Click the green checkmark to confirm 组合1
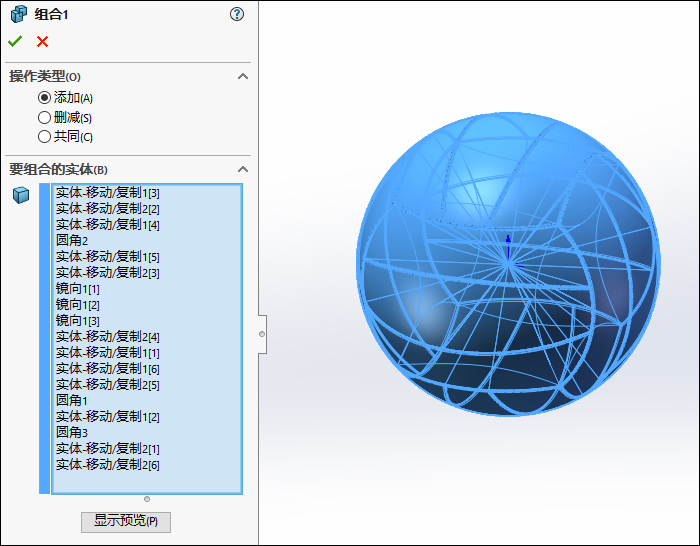The height and width of the screenshot is (546, 700). click(x=15, y=42)
